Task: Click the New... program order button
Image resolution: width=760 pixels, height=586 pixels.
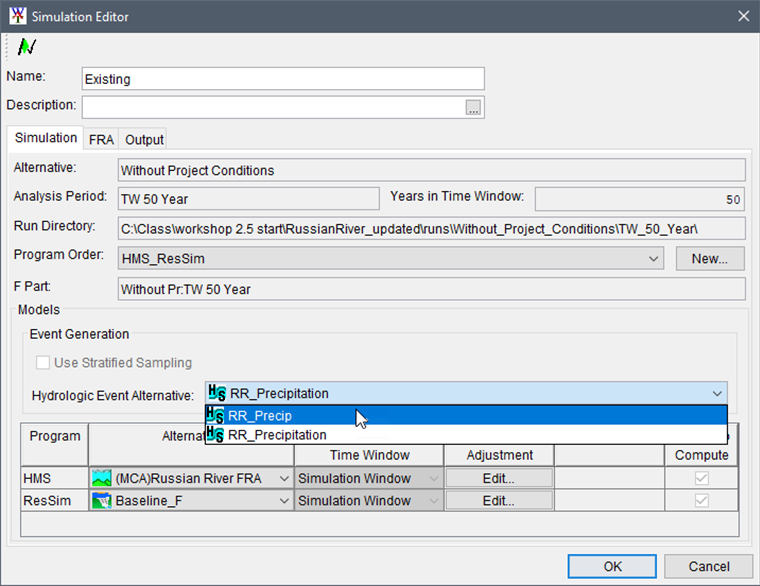Action: 710,258
